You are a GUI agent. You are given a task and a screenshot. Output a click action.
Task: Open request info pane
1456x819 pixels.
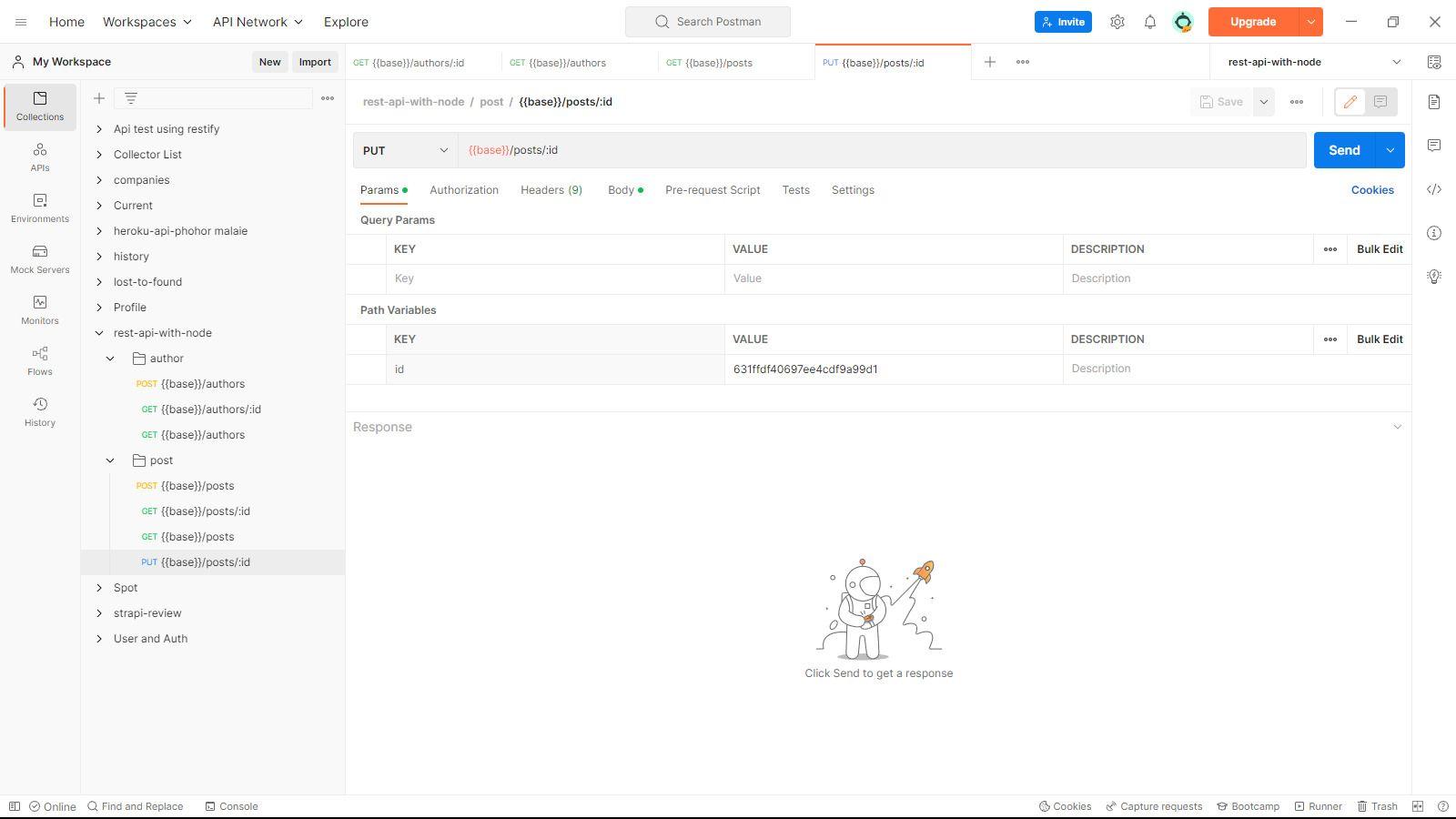coord(1434,233)
